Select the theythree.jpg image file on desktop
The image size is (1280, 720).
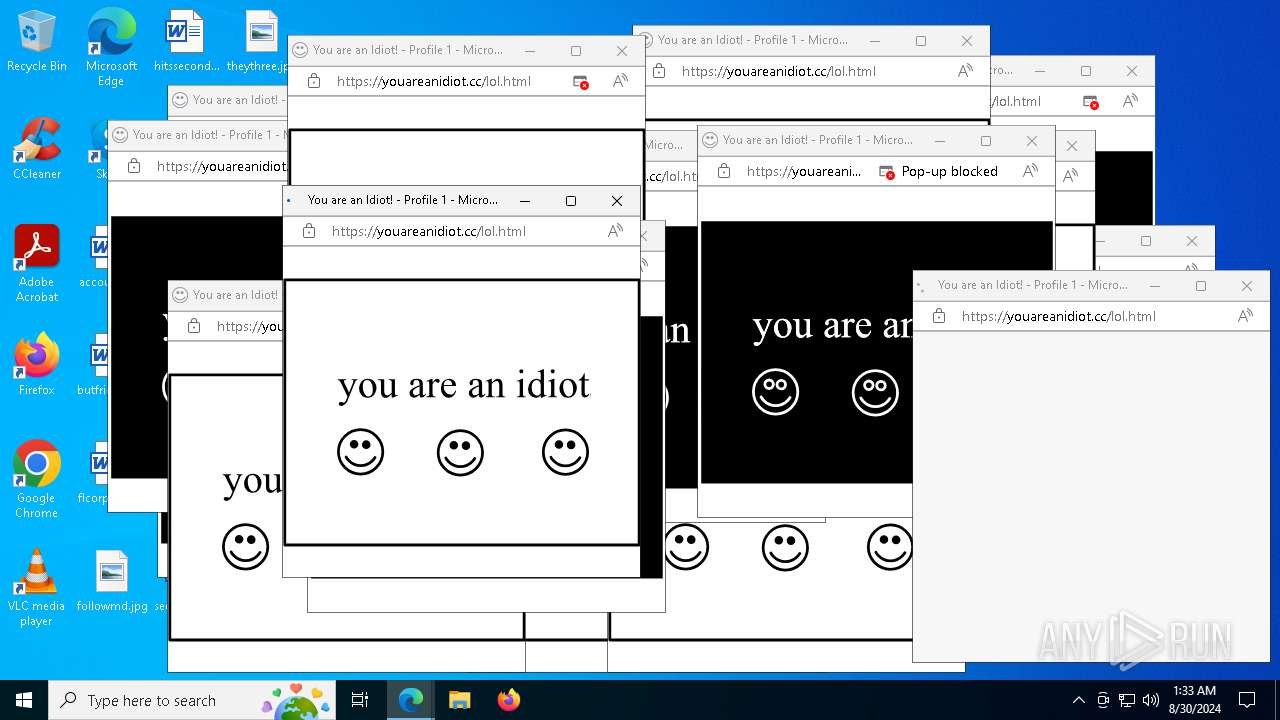(x=260, y=41)
